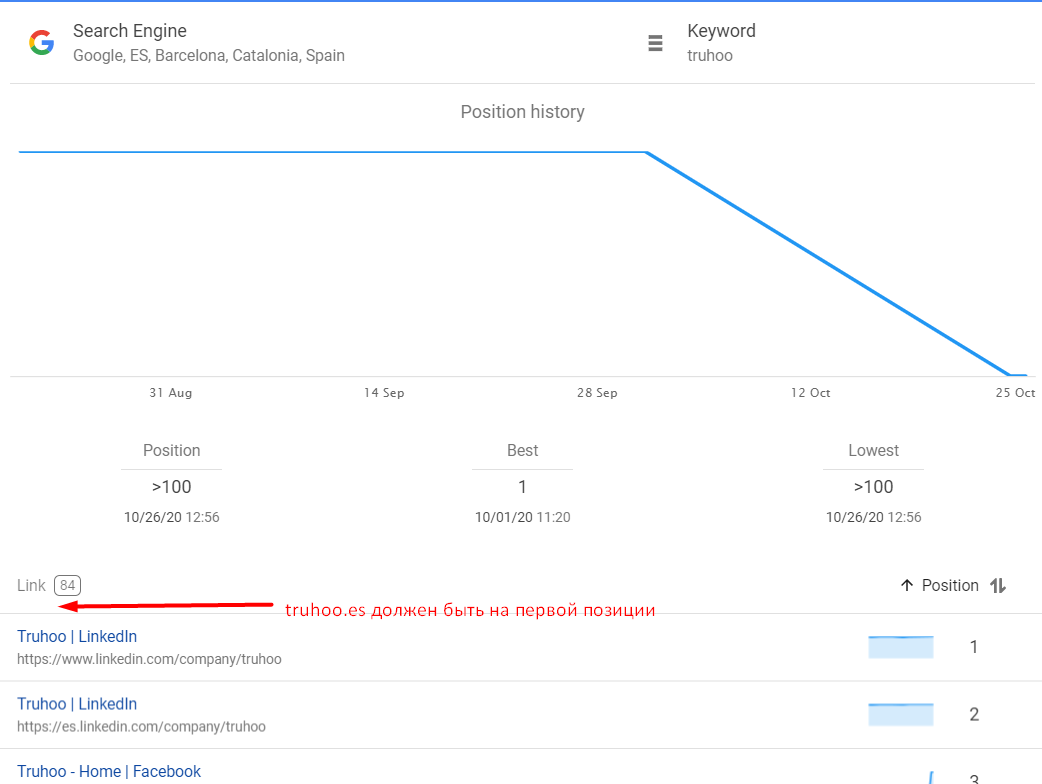The width and height of the screenshot is (1042, 784).
Task: Select the es.linkedin.com/company/truhoo URL text
Action: [142, 727]
